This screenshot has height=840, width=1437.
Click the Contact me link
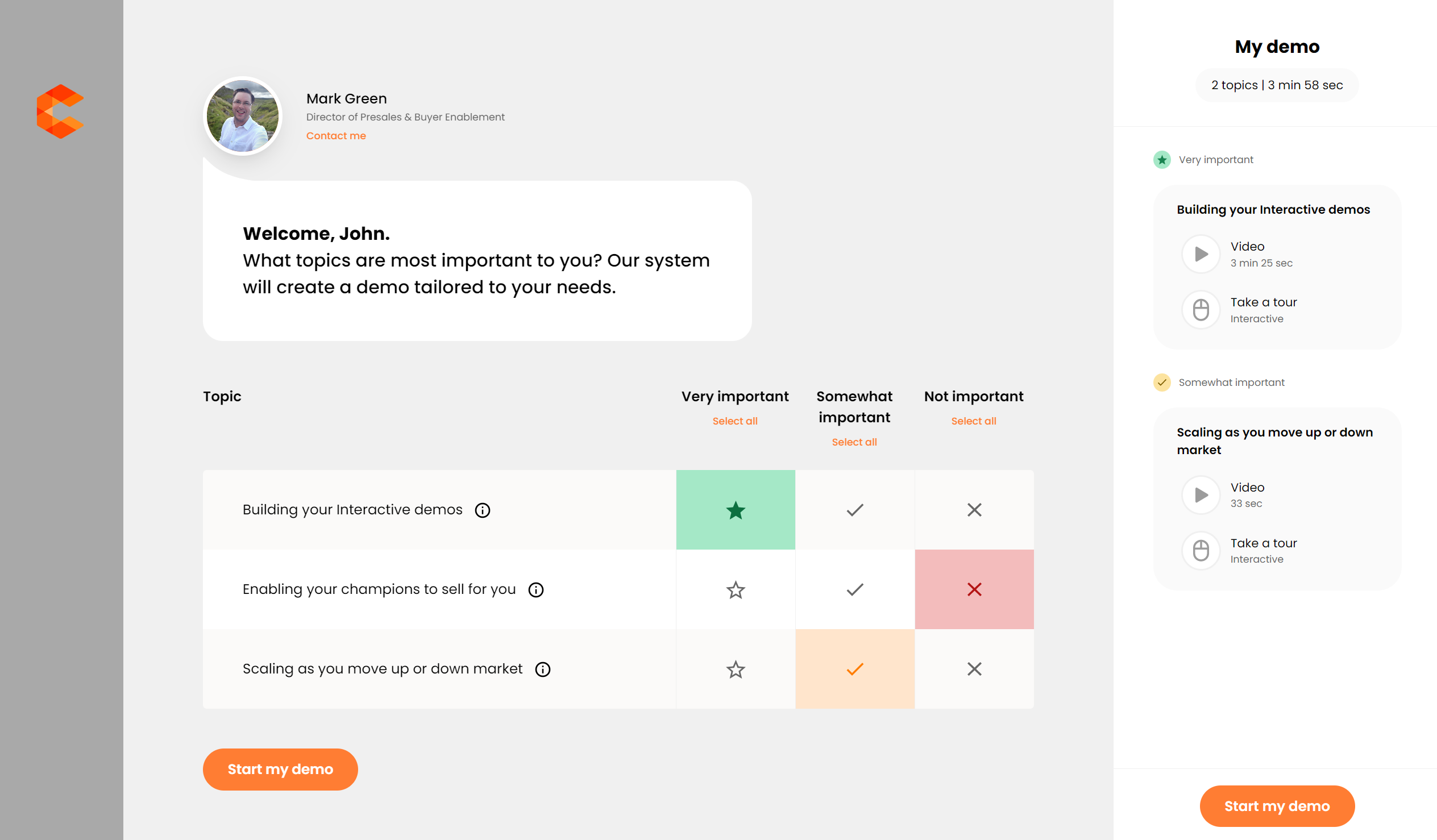point(336,136)
